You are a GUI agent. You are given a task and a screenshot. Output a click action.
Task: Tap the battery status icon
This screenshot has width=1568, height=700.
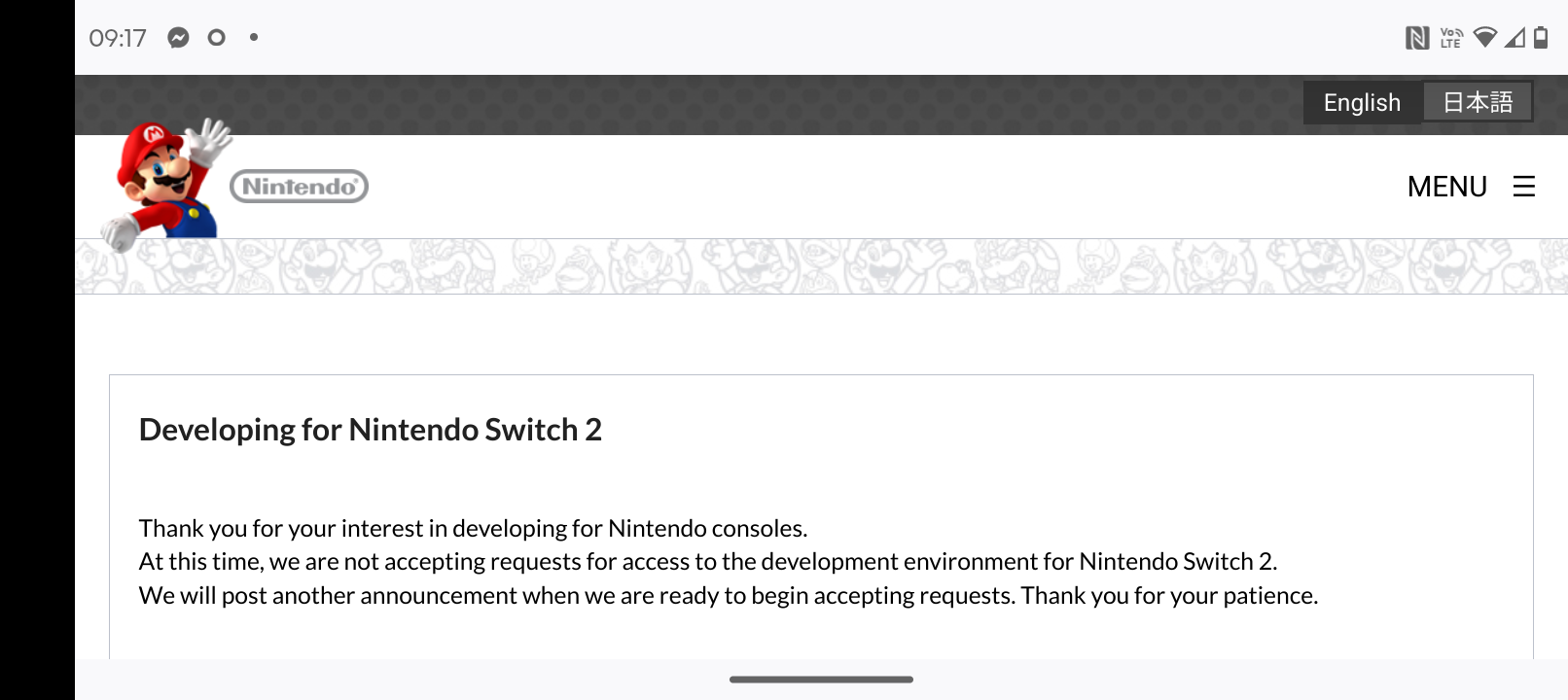[1541, 38]
